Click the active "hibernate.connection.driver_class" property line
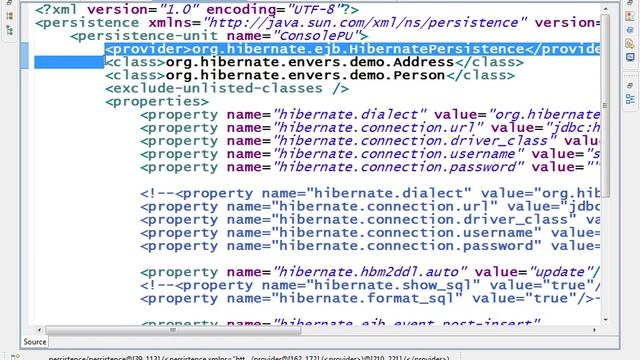640x360 pixels. click(x=370, y=140)
